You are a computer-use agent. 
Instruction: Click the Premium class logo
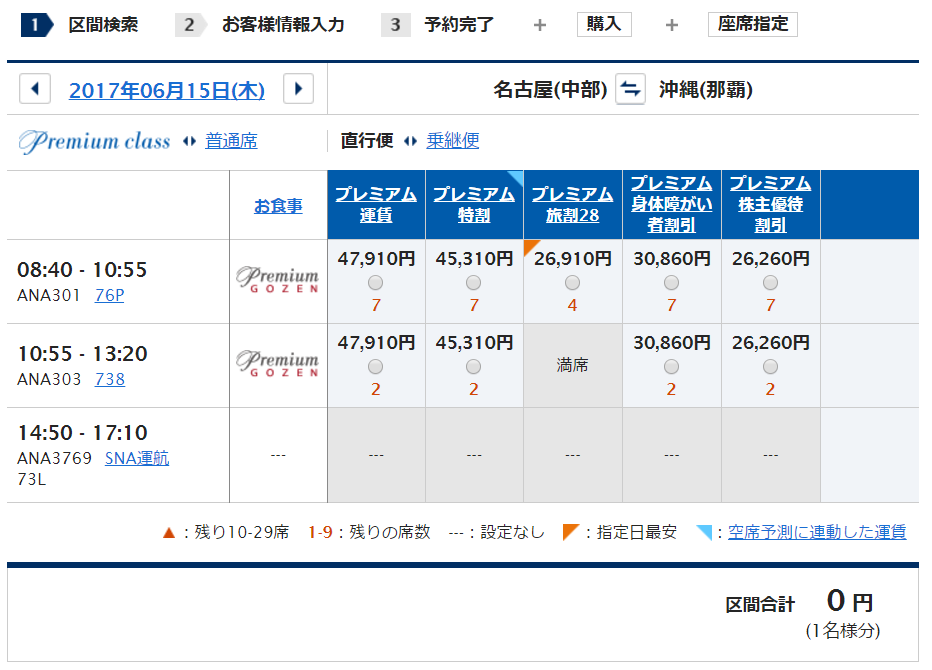95,141
